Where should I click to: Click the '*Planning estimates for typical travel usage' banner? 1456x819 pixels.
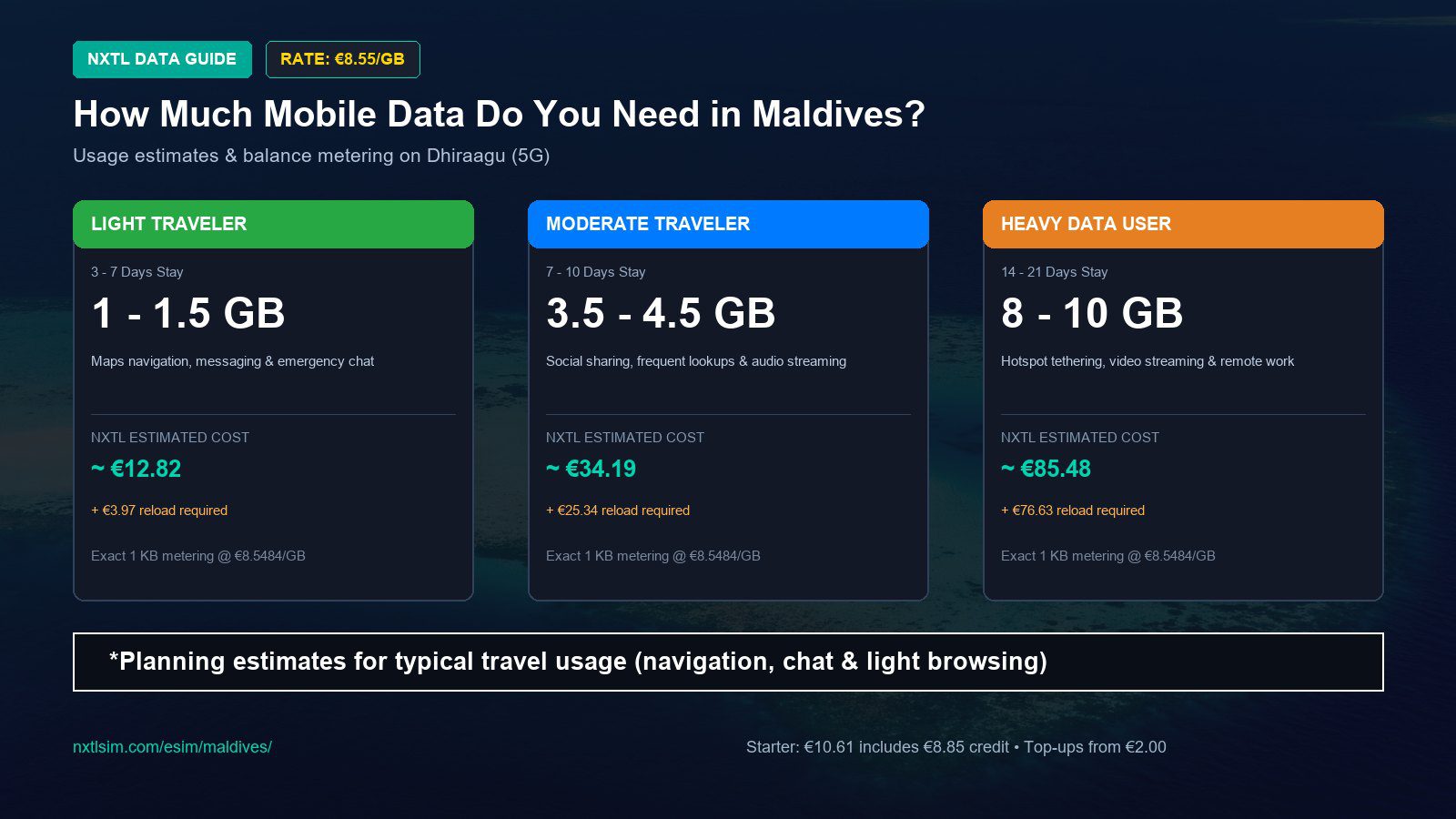coord(728,662)
